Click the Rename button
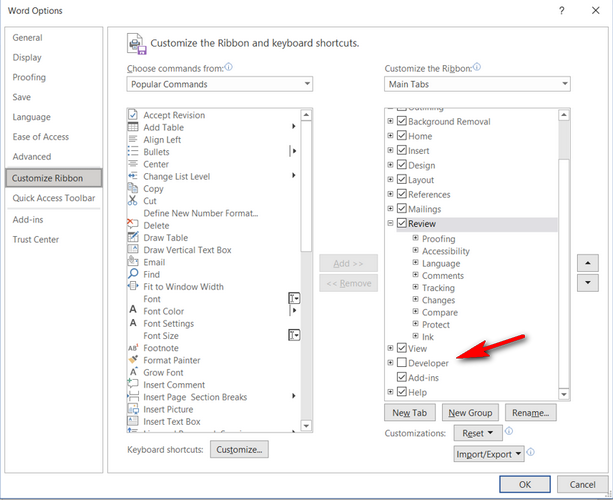 tap(531, 413)
